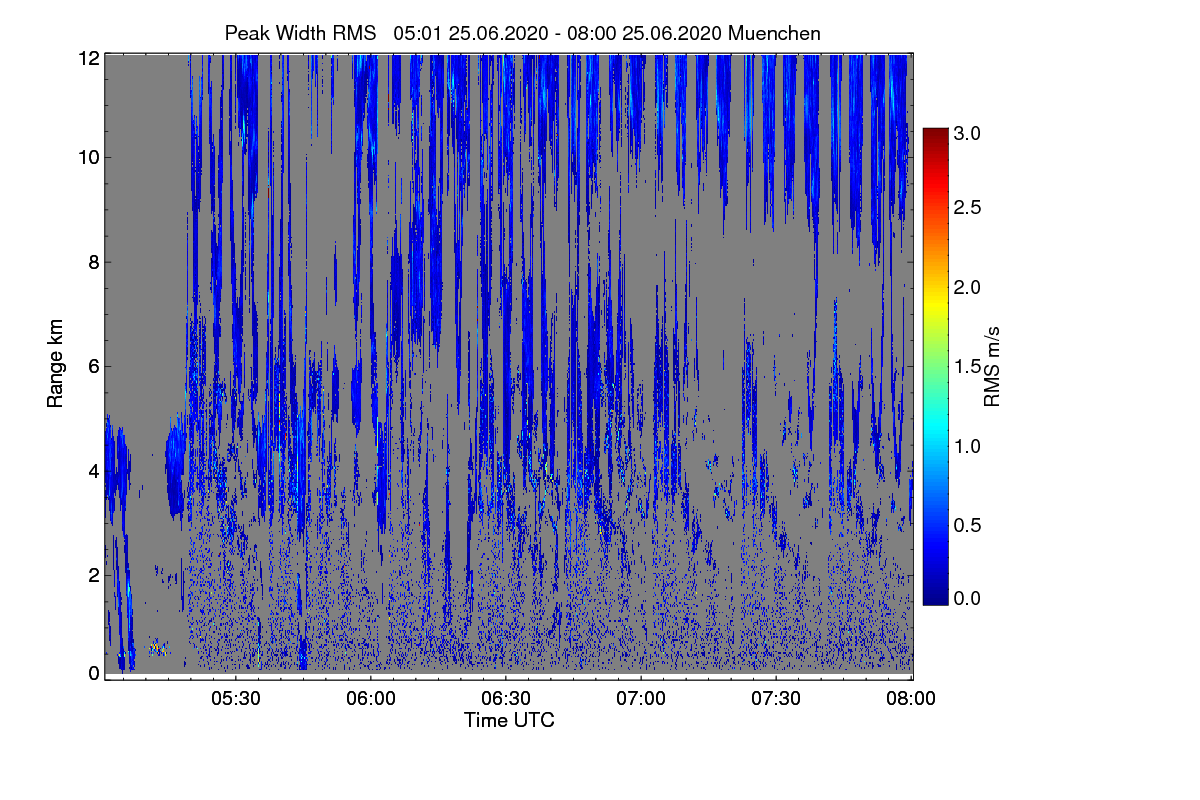Click the y-axis tick label '4'
Image resolution: width=1200 pixels, height=800 pixels.
93,470
